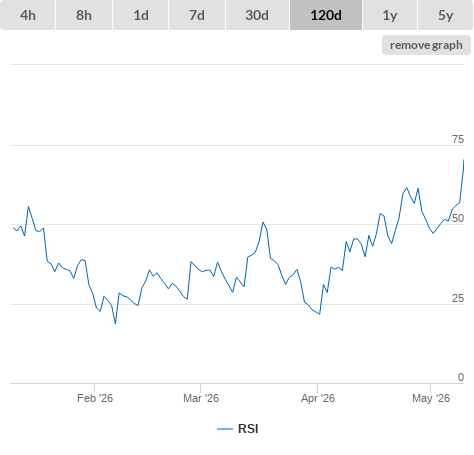Select the 5y time range
Image resolution: width=474 pixels, height=455 pixels.
click(445, 15)
